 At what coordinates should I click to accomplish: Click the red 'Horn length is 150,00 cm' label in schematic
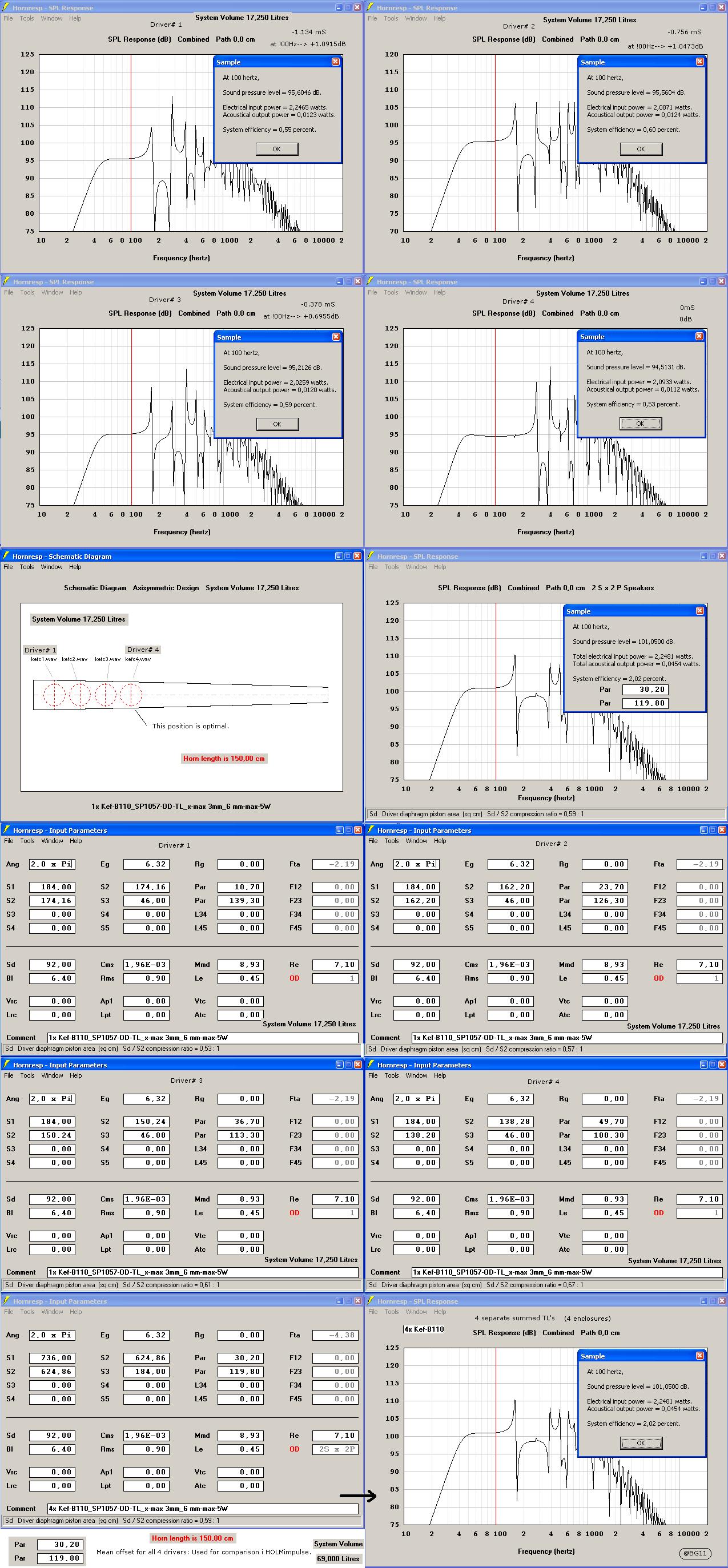pos(224,759)
